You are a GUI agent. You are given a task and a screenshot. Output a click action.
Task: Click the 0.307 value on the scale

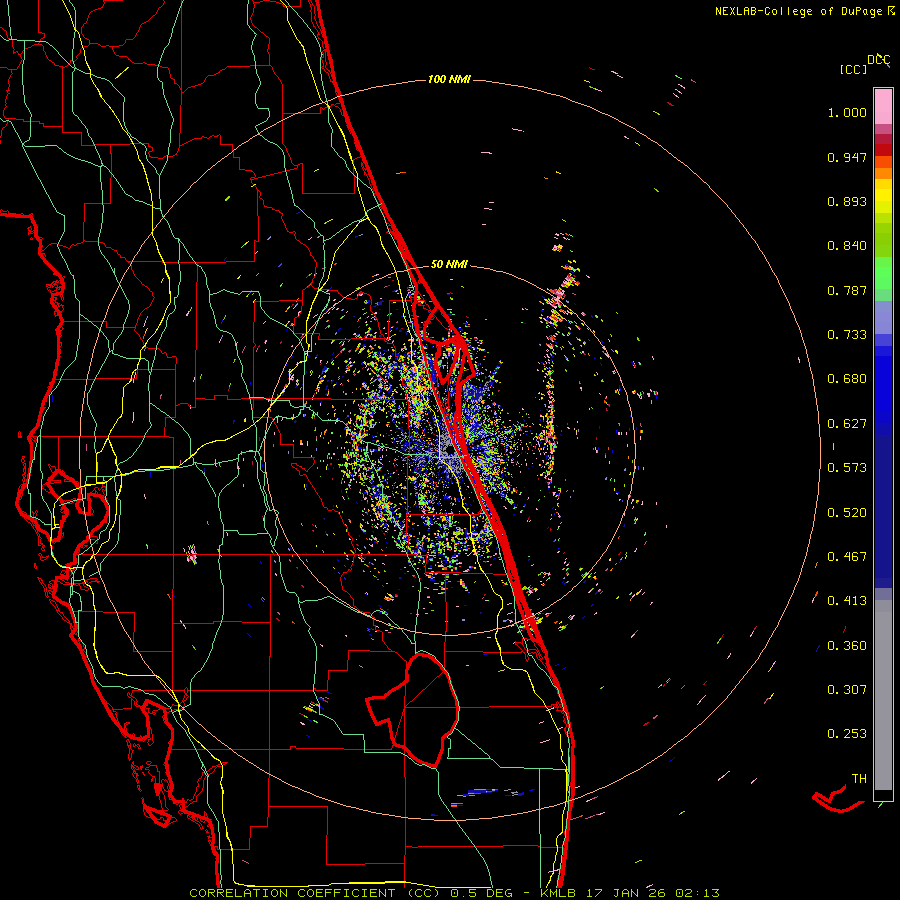[x=847, y=690]
